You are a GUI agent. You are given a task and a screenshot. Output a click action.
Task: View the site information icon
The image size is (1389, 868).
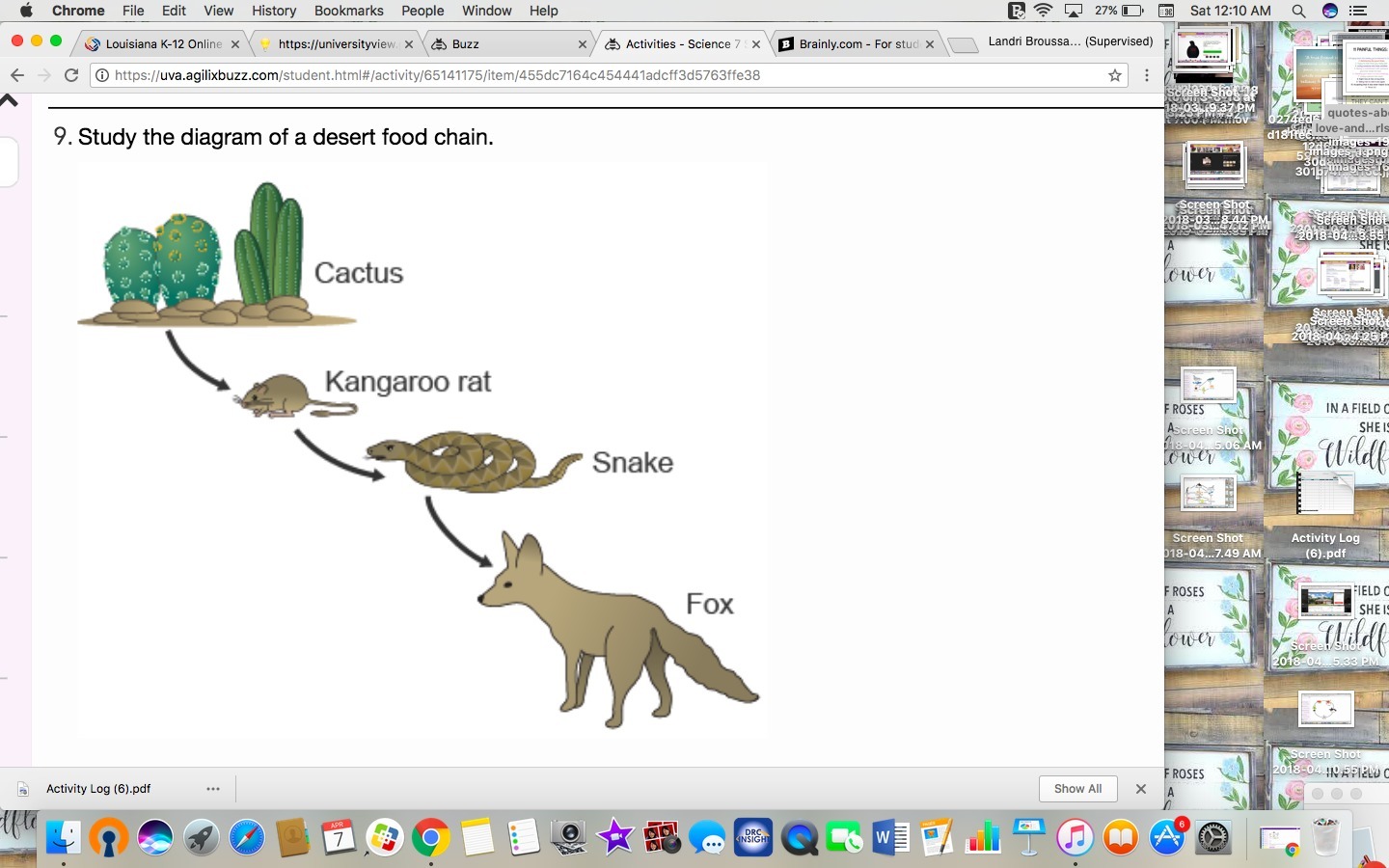click(102, 75)
